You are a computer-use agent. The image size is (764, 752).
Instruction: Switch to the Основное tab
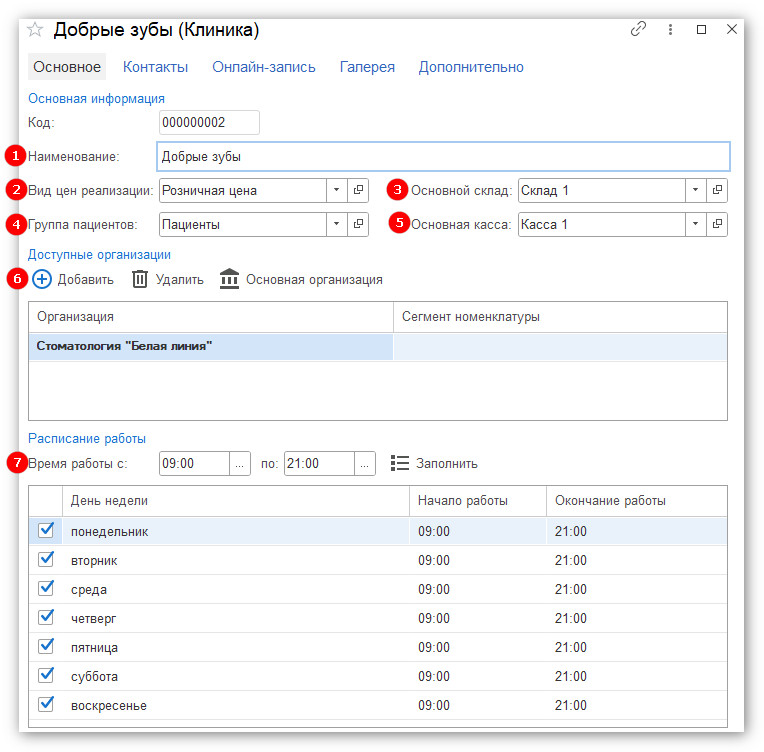tap(67, 67)
